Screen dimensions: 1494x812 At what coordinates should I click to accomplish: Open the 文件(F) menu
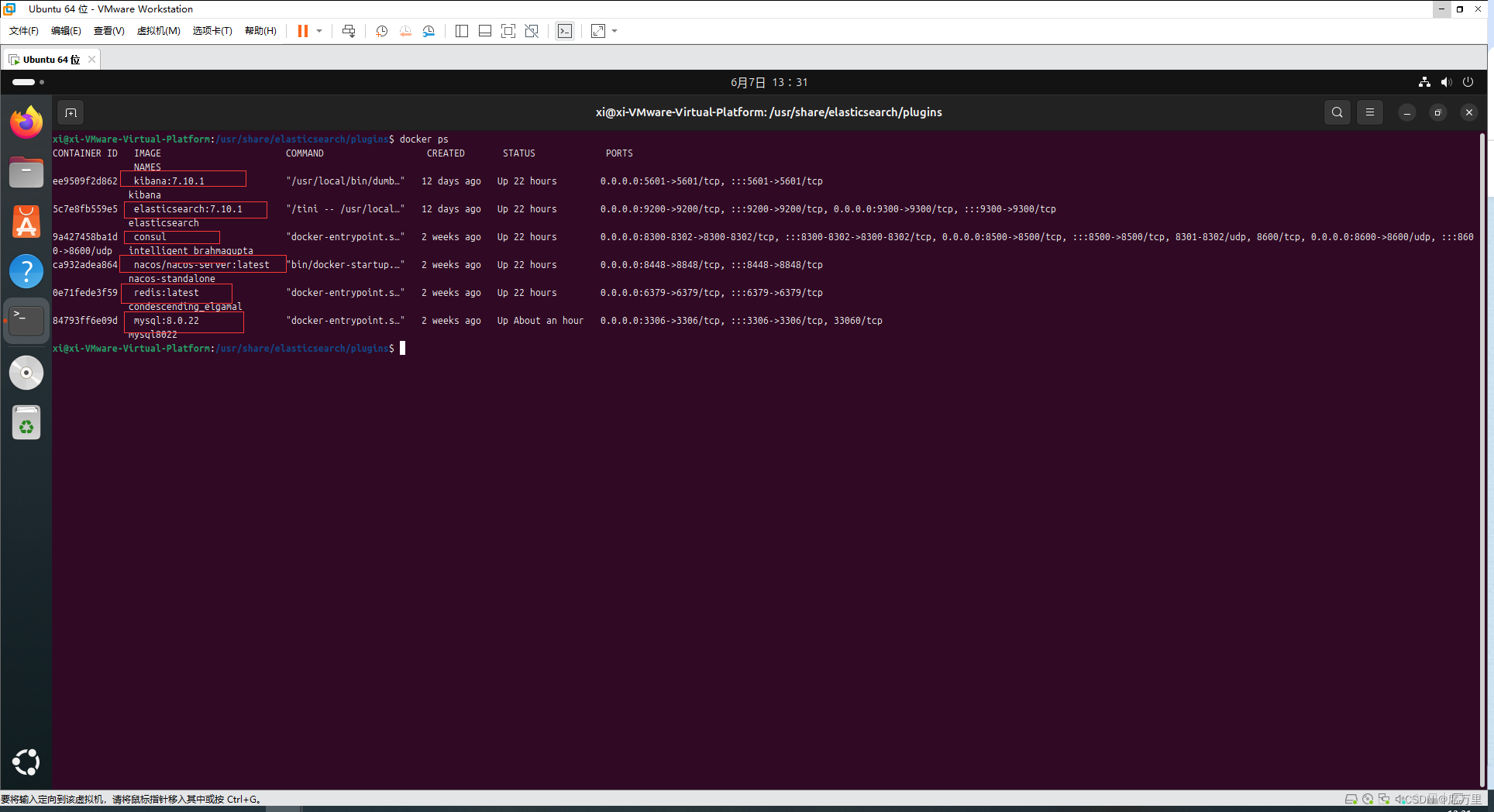[x=24, y=31]
